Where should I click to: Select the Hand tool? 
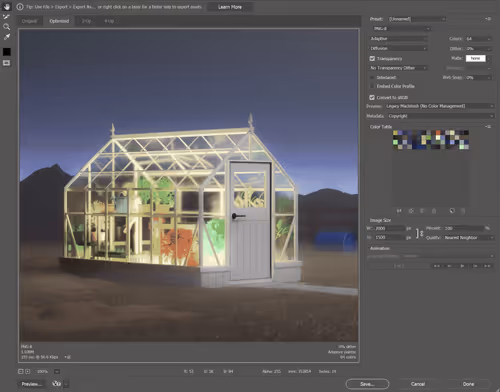click(x=6, y=6)
